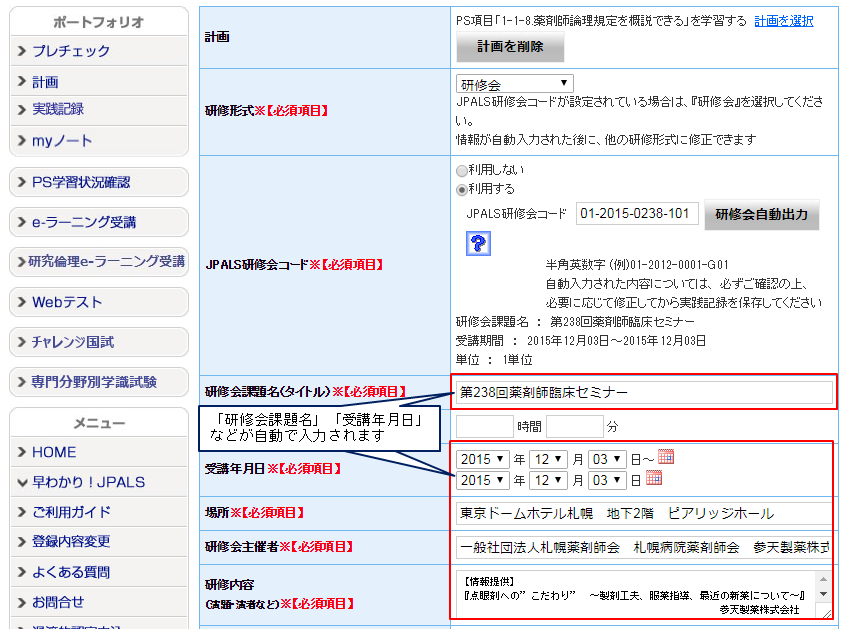Select the 利用する radio button
Screen dimensions: 848x629
pyautogui.click(x=462, y=189)
